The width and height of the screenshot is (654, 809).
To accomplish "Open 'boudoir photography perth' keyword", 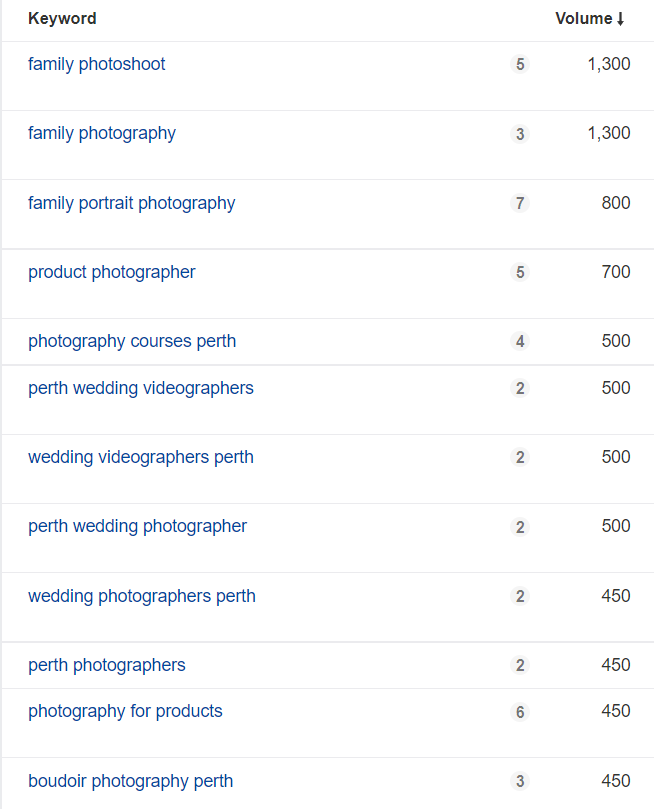I will click(x=130, y=781).
